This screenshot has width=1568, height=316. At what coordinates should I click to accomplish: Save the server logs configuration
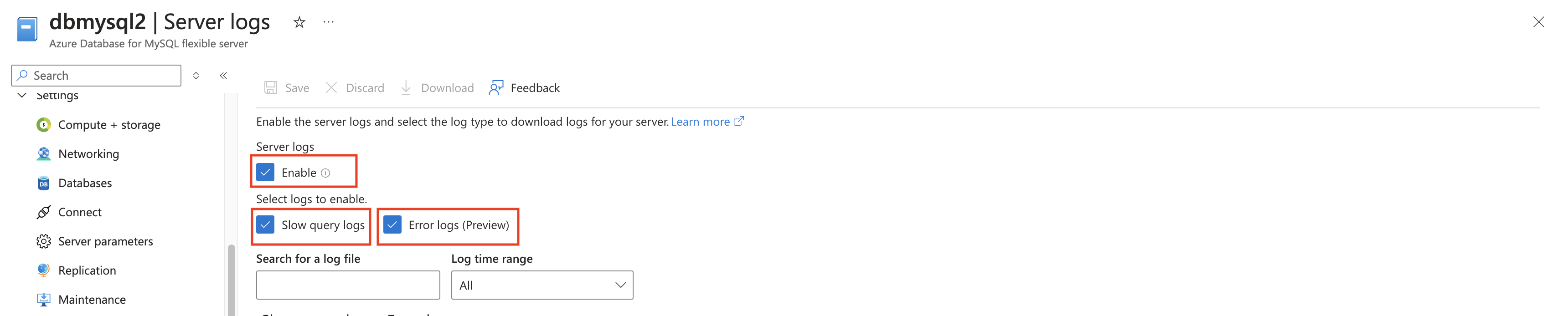(x=286, y=87)
